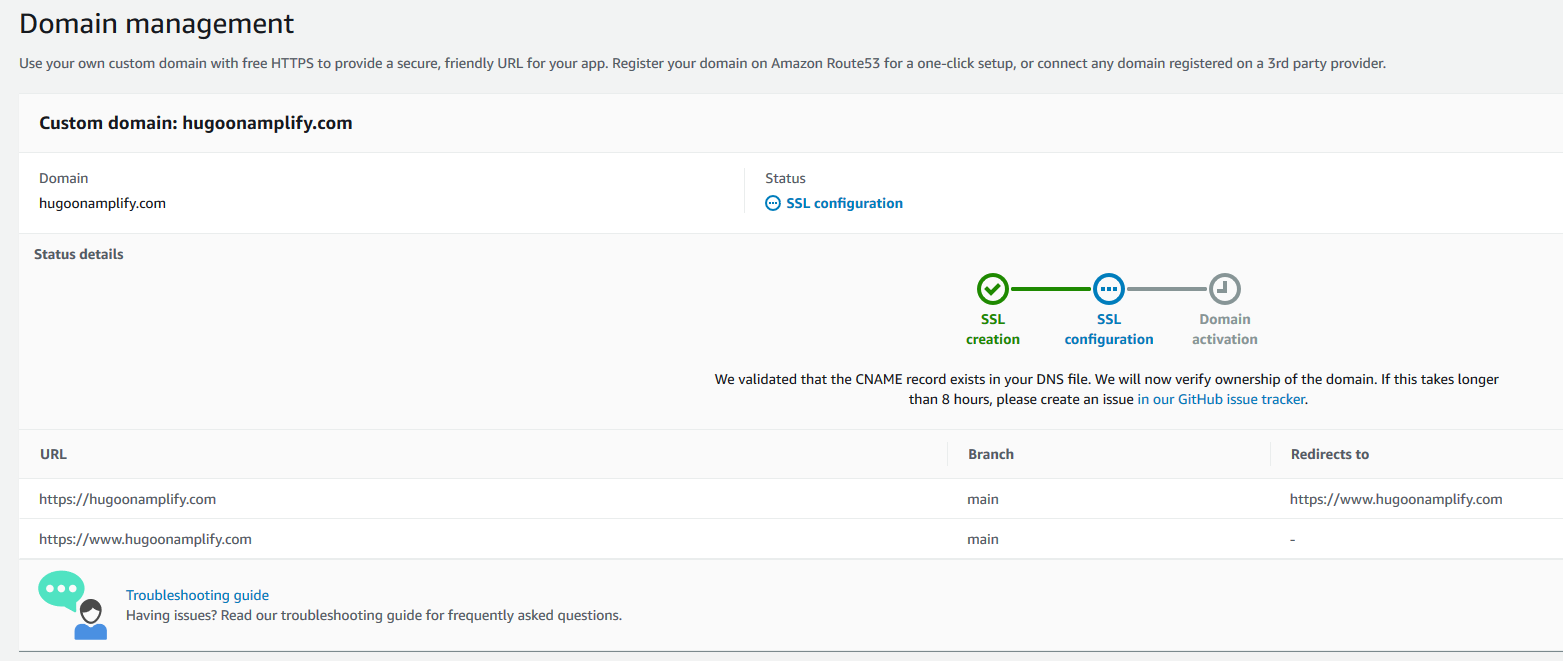Click the blue SSL configuration progress icon
This screenshot has width=1563, height=661.
pyautogui.click(x=1108, y=289)
